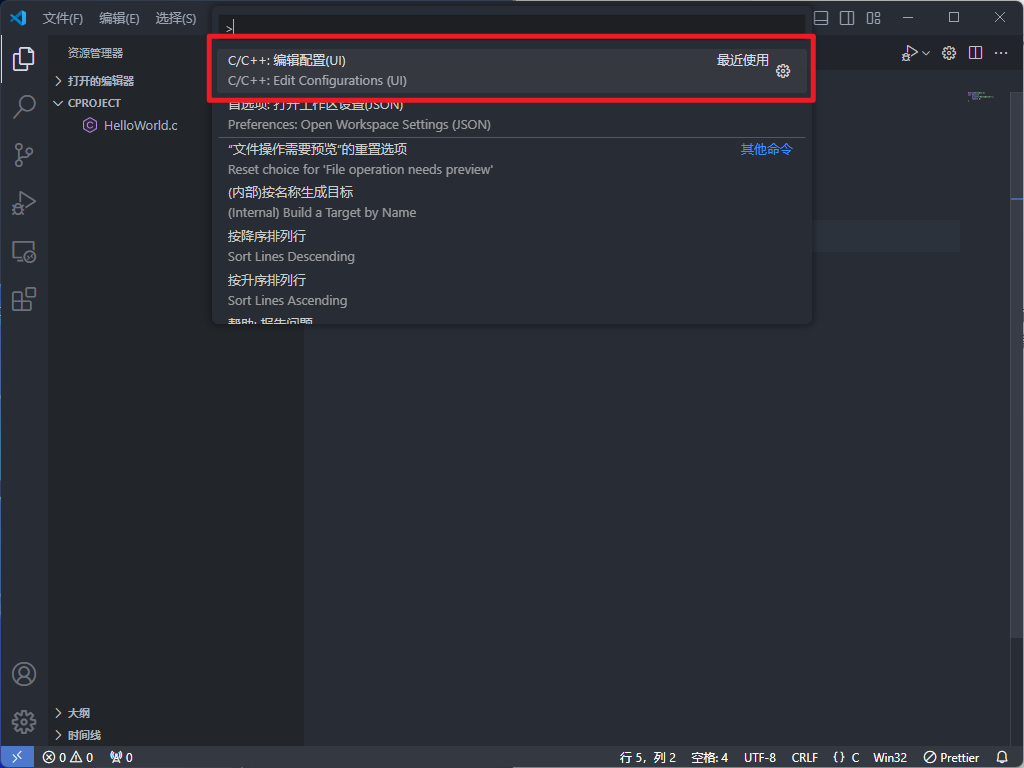Open the 文件(F) menu

coord(63,18)
